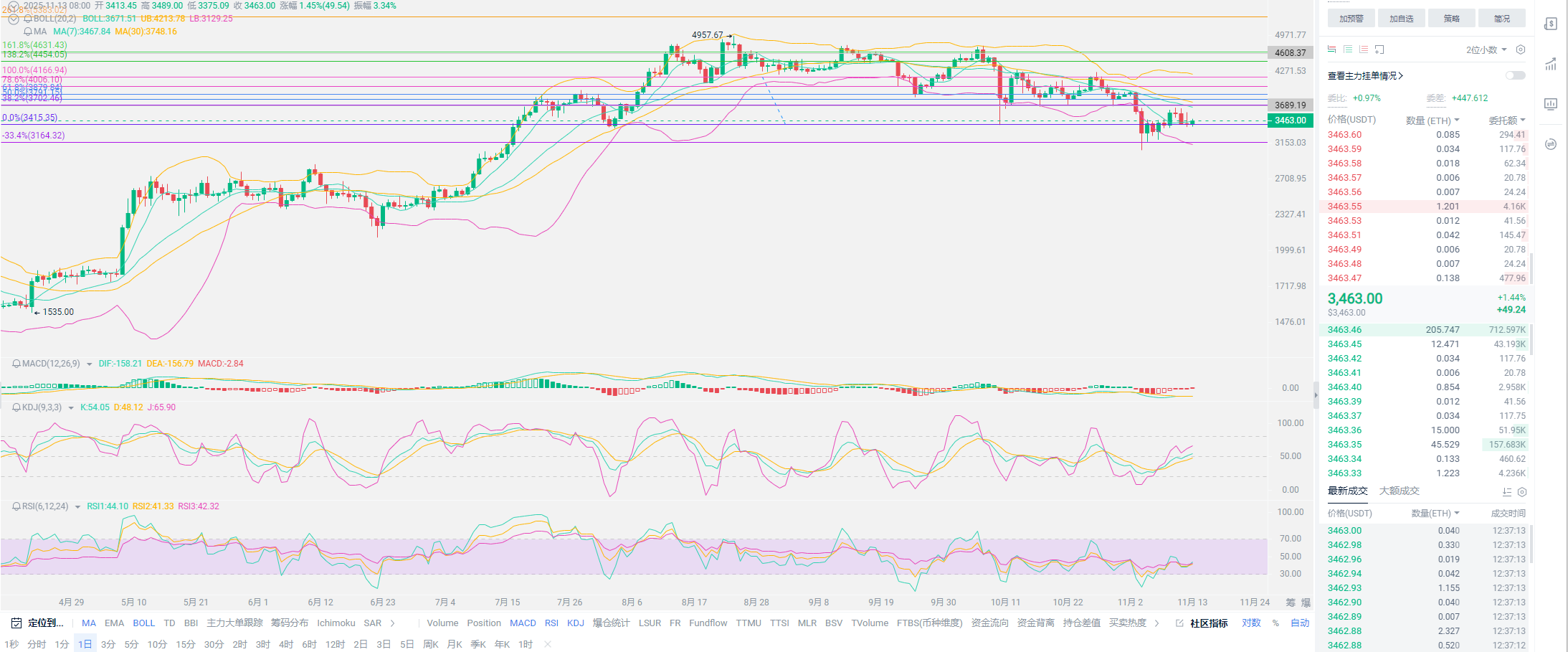1568x652 pixels.
Task: Switch to the 大额成交 tab
Action: pyautogui.click(x=1399, y=491)
